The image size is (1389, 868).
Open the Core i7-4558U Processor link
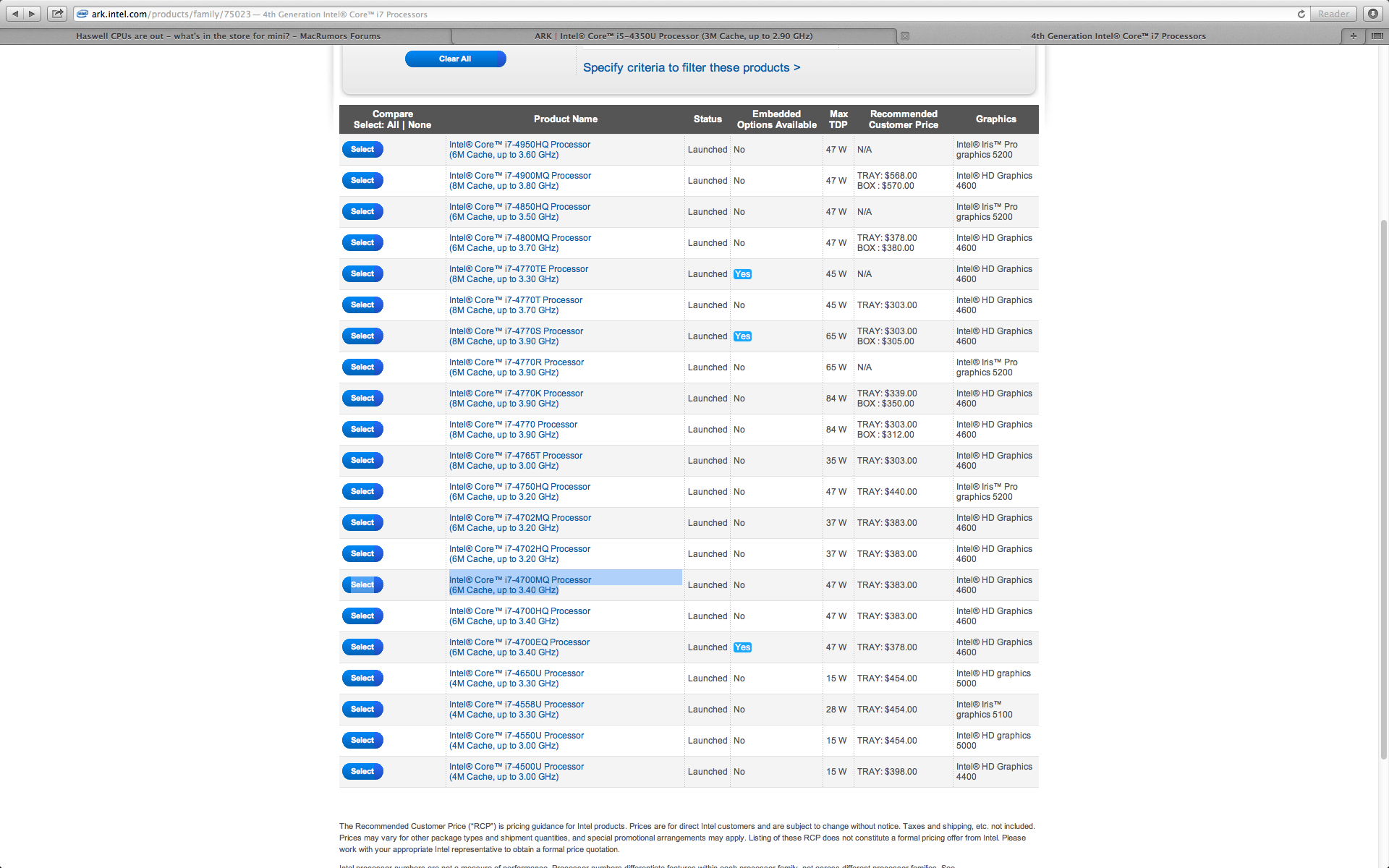point(517,710)
